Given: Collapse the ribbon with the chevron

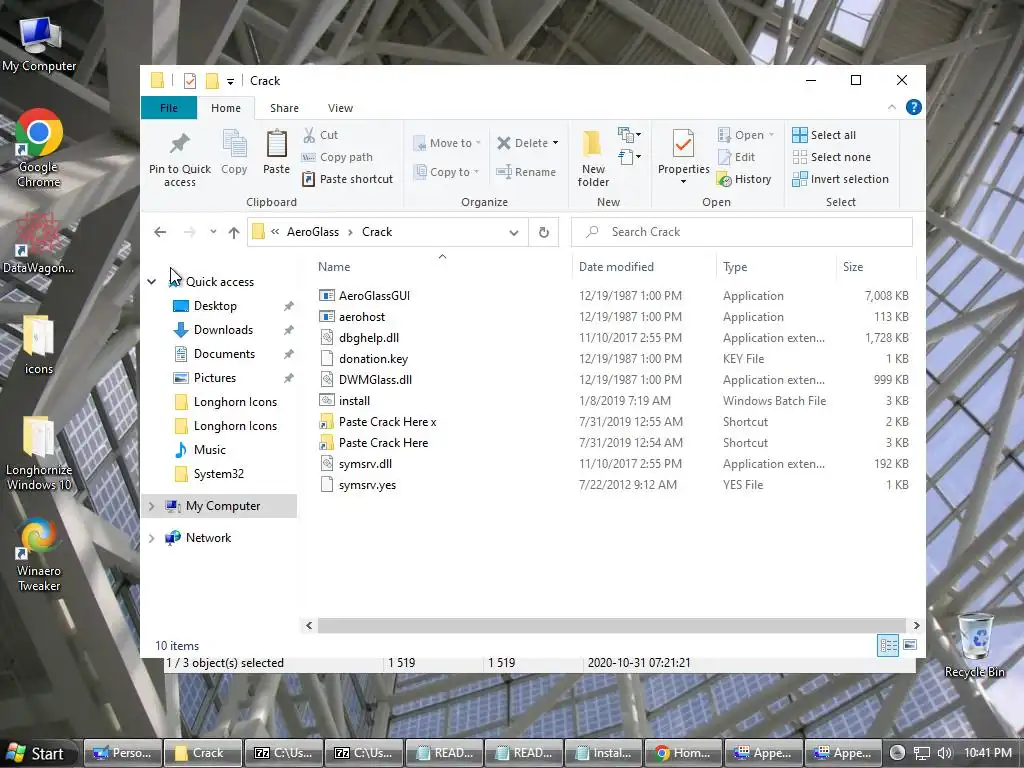Looking at the screenshot, I should tap(891, 107).
